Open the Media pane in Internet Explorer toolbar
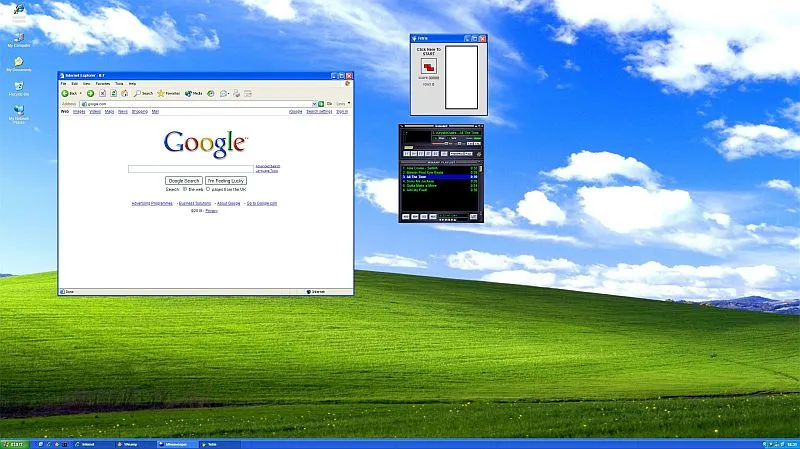Screen dimensions: 800x449 click(193, 93)
